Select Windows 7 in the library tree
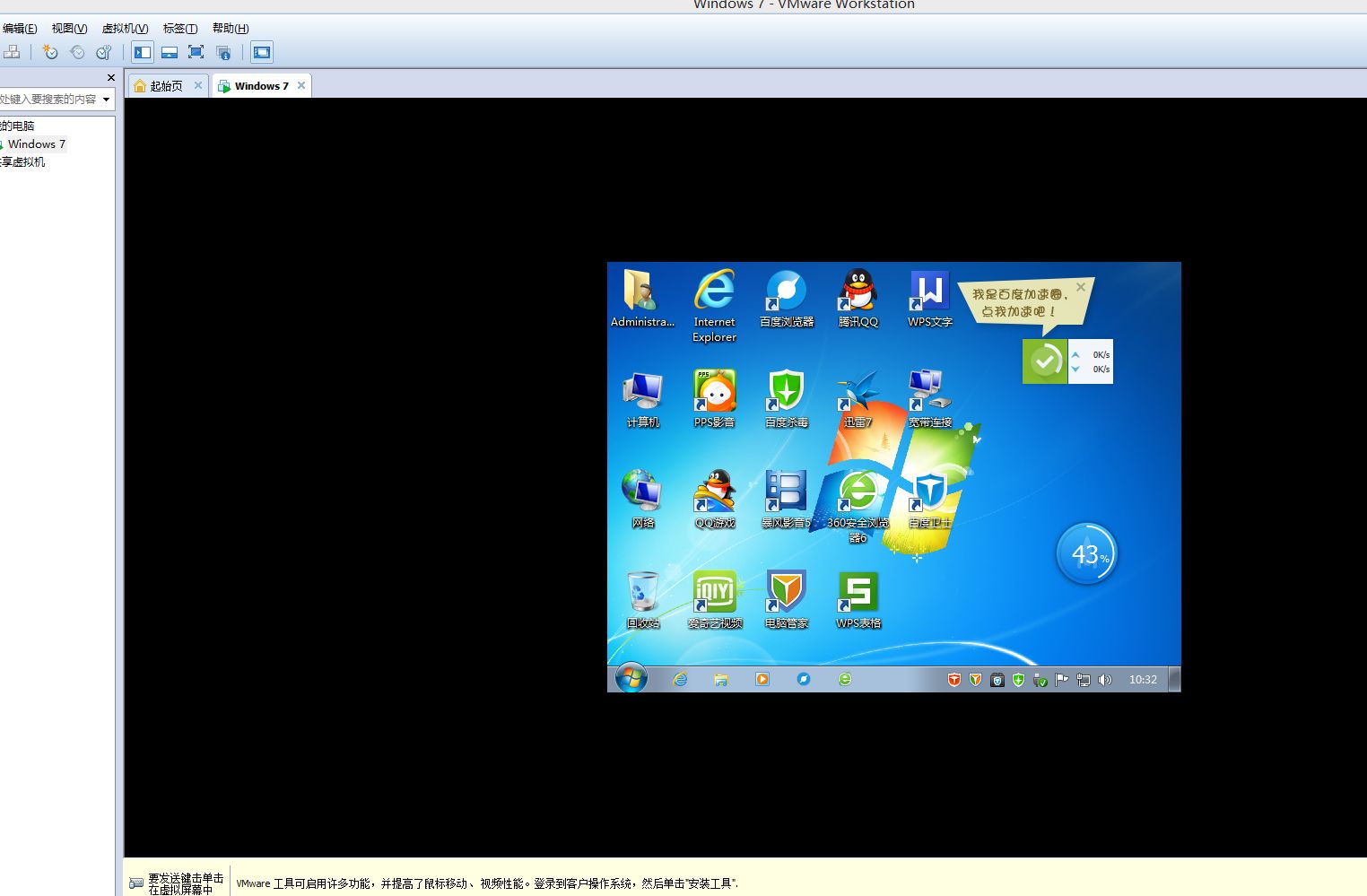Viewport: 1367px width, 896px height. click(x=37, y=144)
